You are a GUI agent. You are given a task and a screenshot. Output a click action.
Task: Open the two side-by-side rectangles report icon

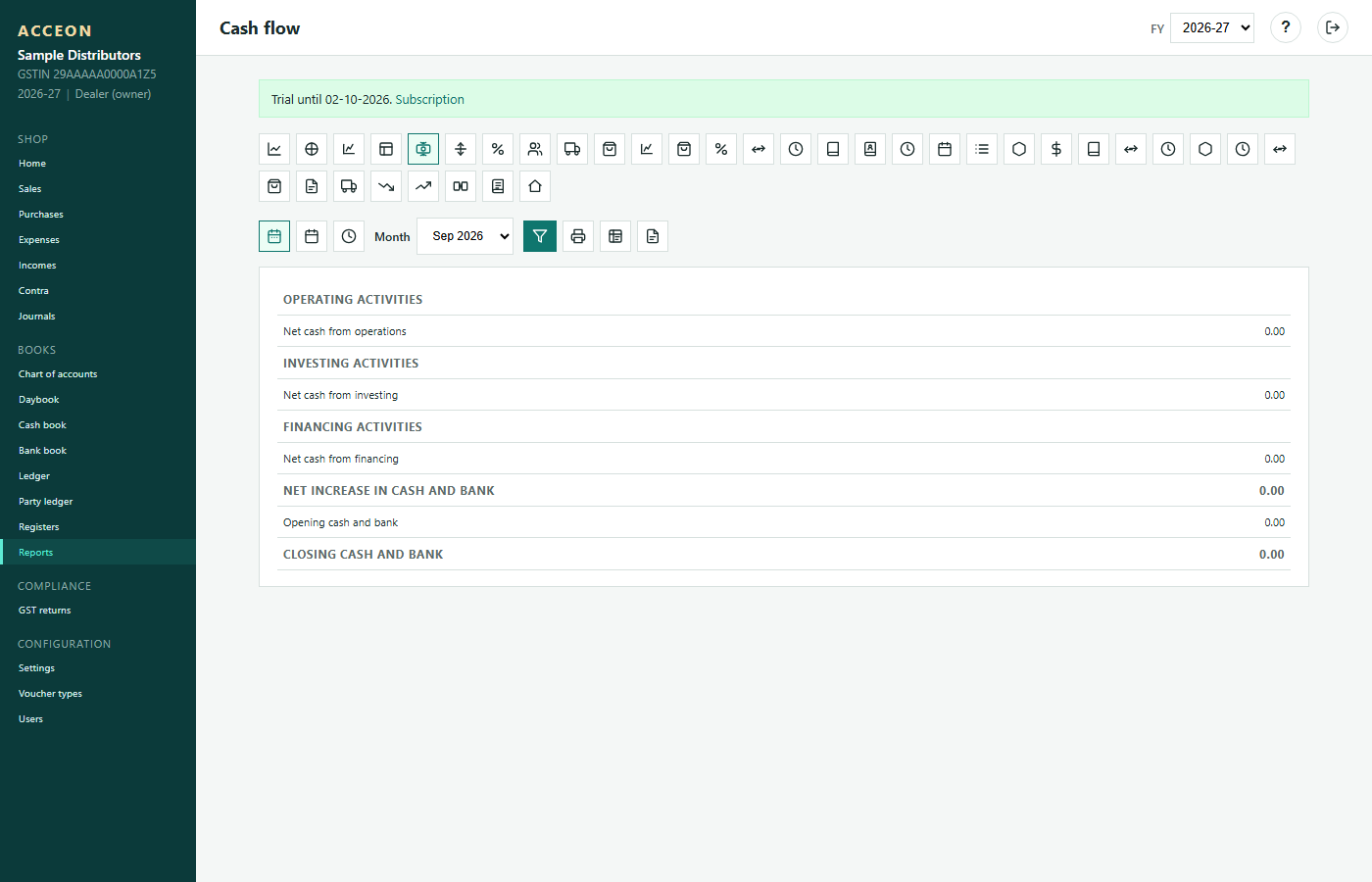point(461,186)
